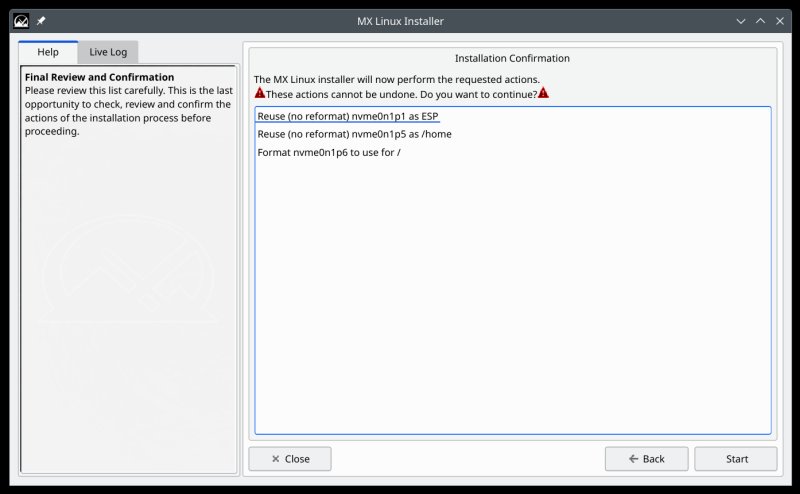Toggle the pin window icon in title bar
Screen dimensions: 800x494
point(41,21)
